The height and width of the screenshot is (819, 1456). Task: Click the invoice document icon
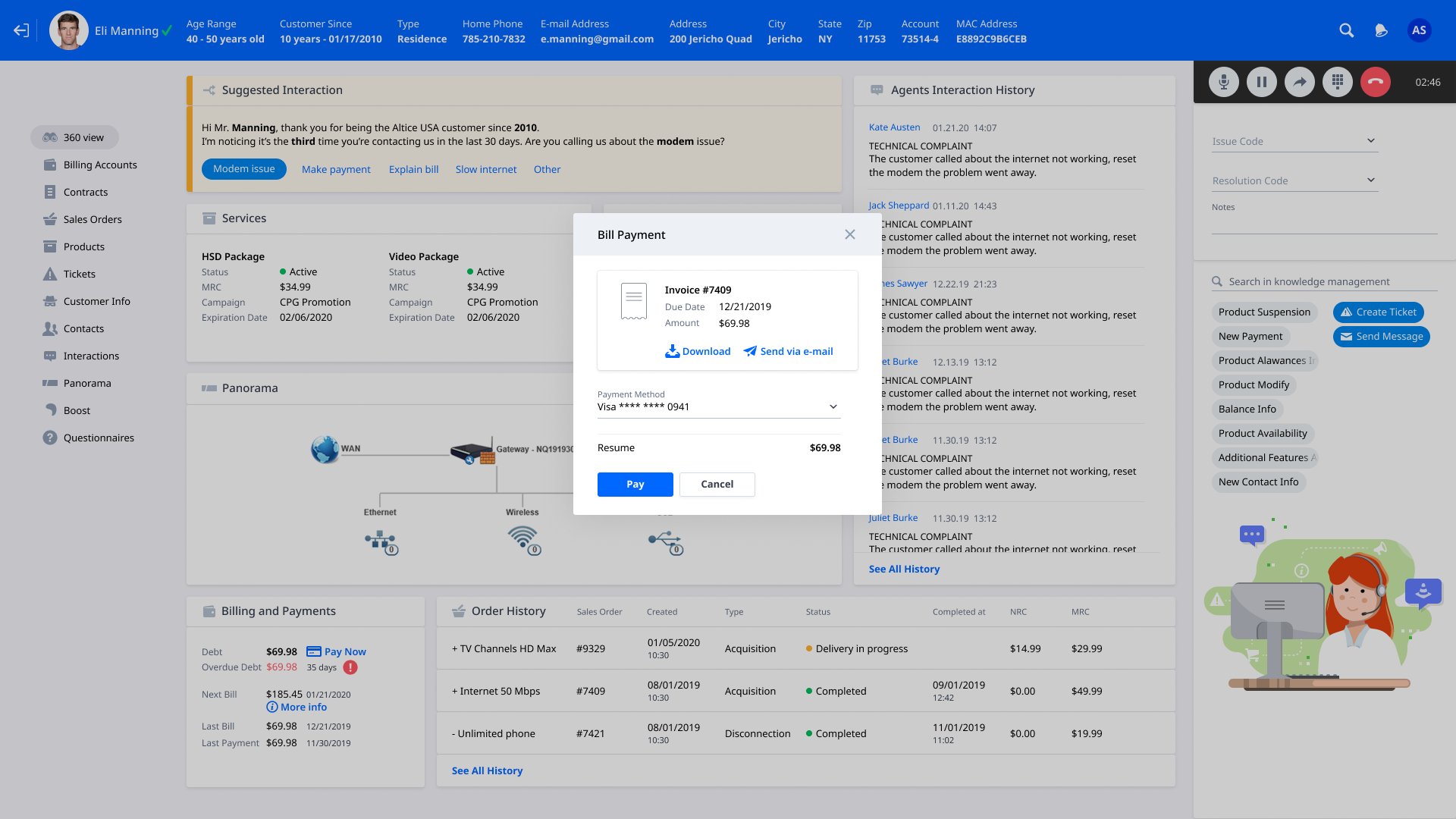click(633, 301)
